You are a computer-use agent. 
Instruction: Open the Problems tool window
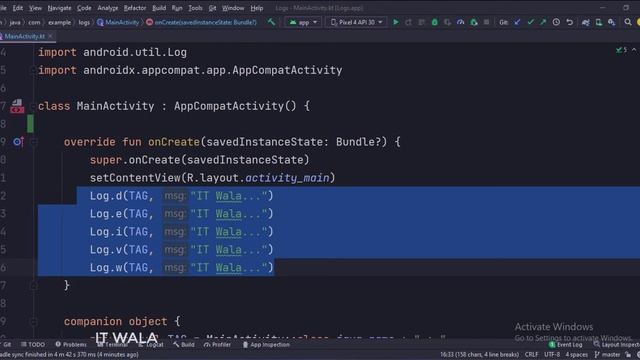(71, 344)
